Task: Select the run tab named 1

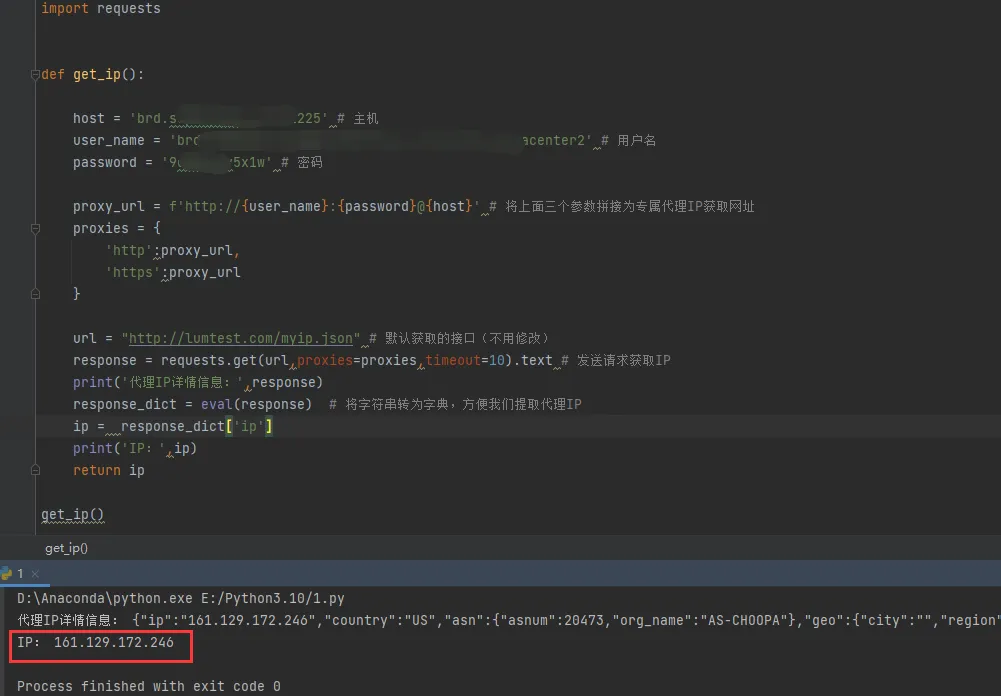Action: pos(20,573)
